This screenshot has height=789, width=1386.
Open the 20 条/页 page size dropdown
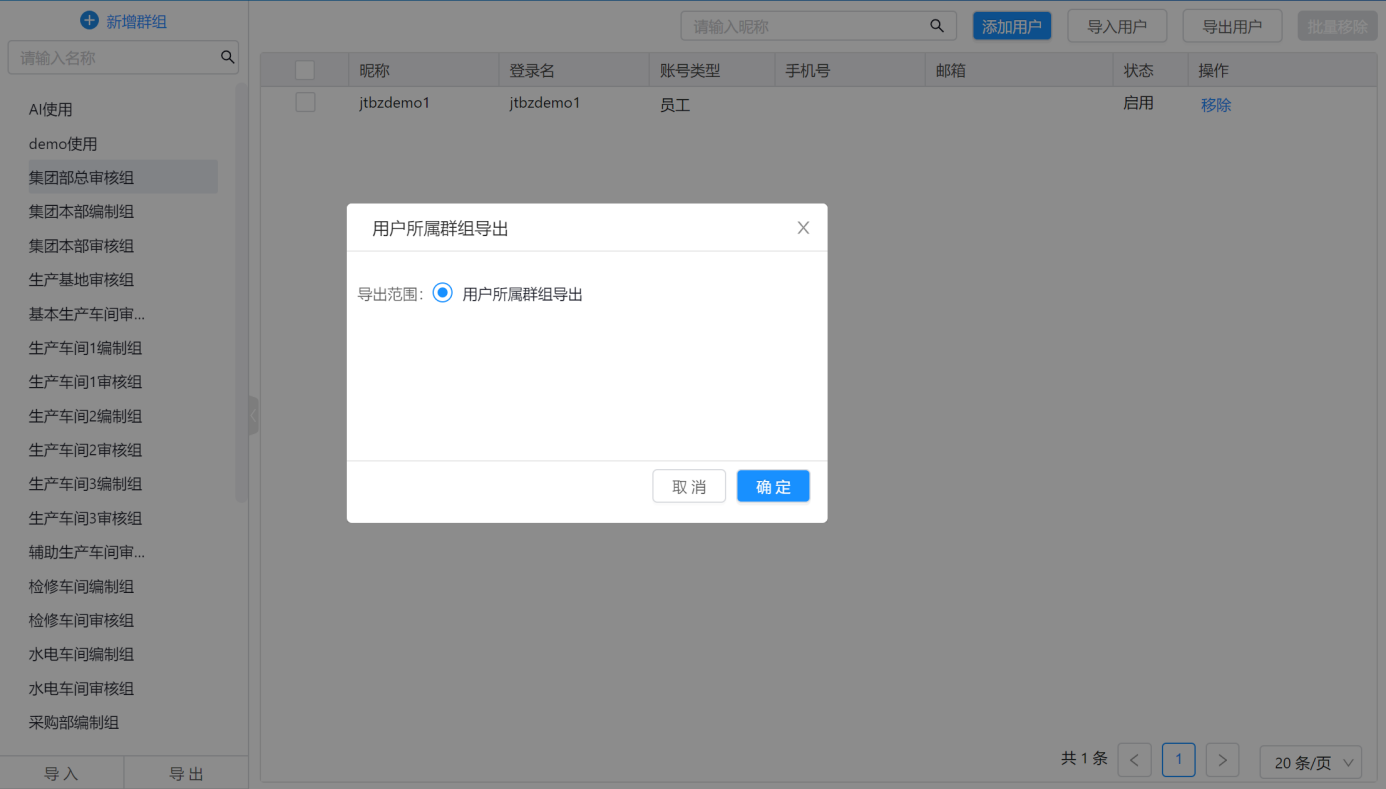click(x=1311, y=762)
